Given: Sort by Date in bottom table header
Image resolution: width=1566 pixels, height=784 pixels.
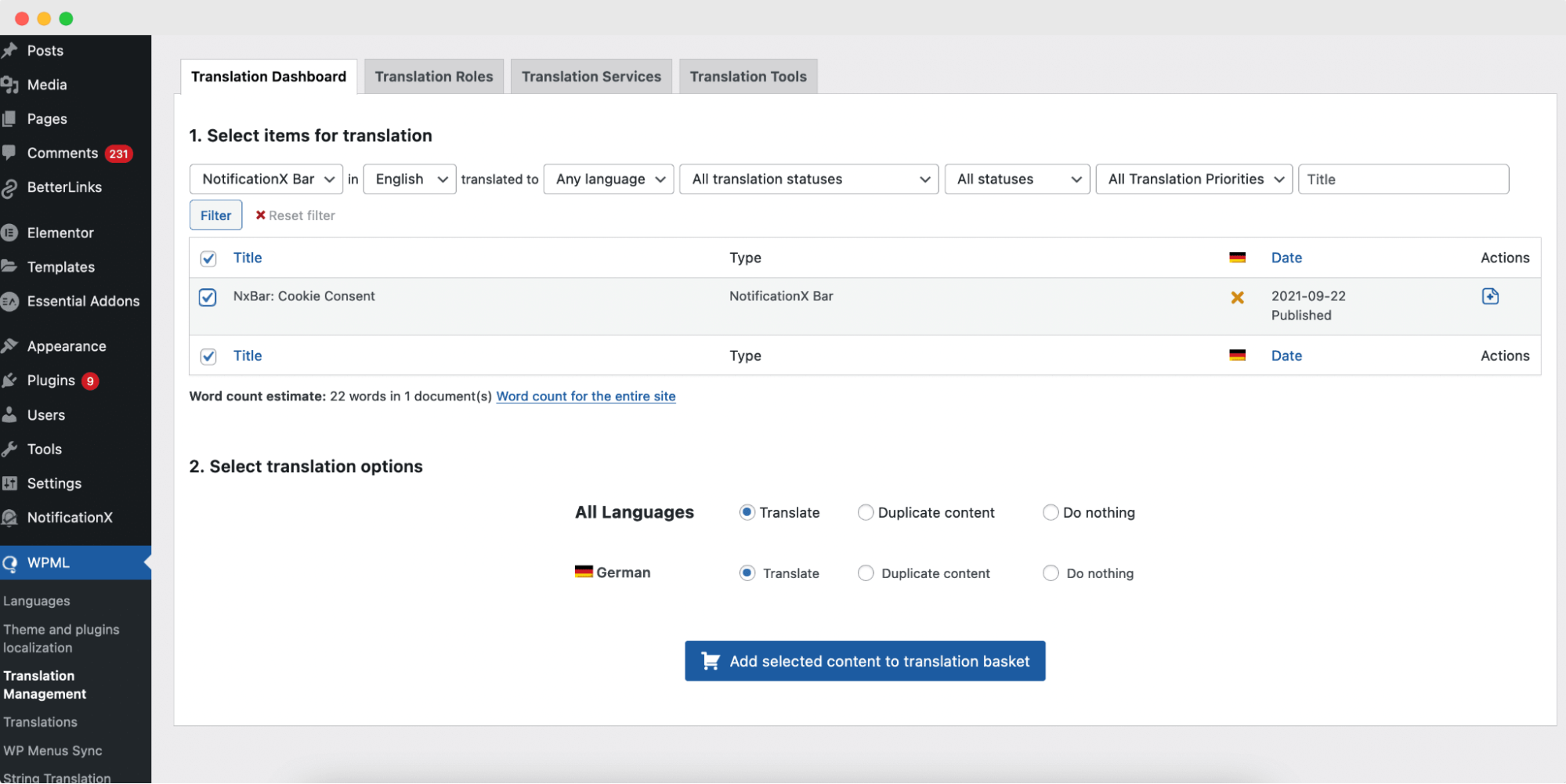Looking at the screenshot, I should 1286,356.
